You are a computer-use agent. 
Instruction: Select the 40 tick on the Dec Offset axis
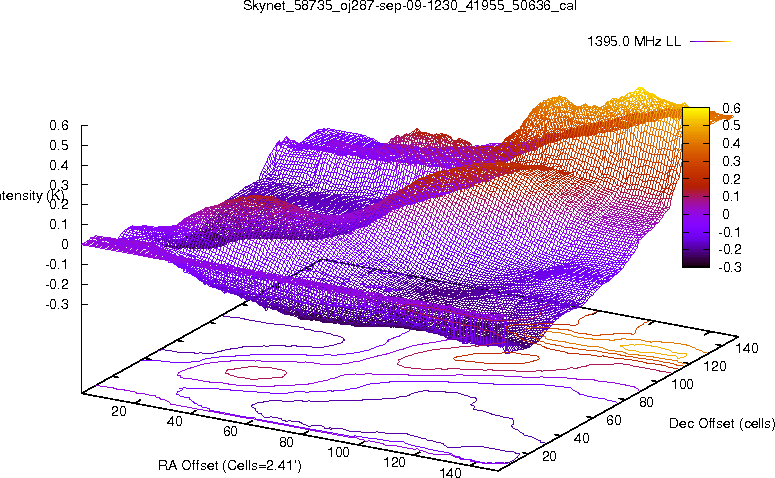click(x=581, y=438)
